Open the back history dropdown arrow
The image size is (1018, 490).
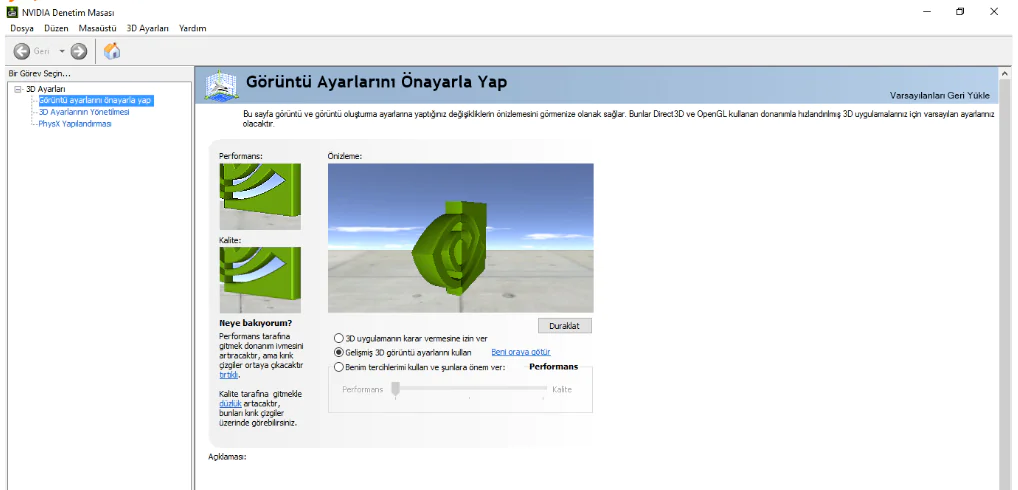62,51
